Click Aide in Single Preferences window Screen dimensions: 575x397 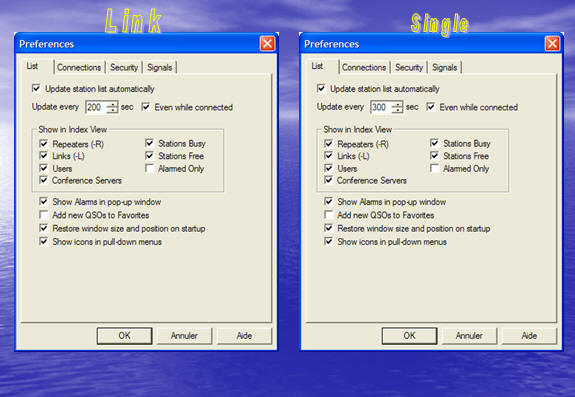pyautogui.click(x=529, y=336)
